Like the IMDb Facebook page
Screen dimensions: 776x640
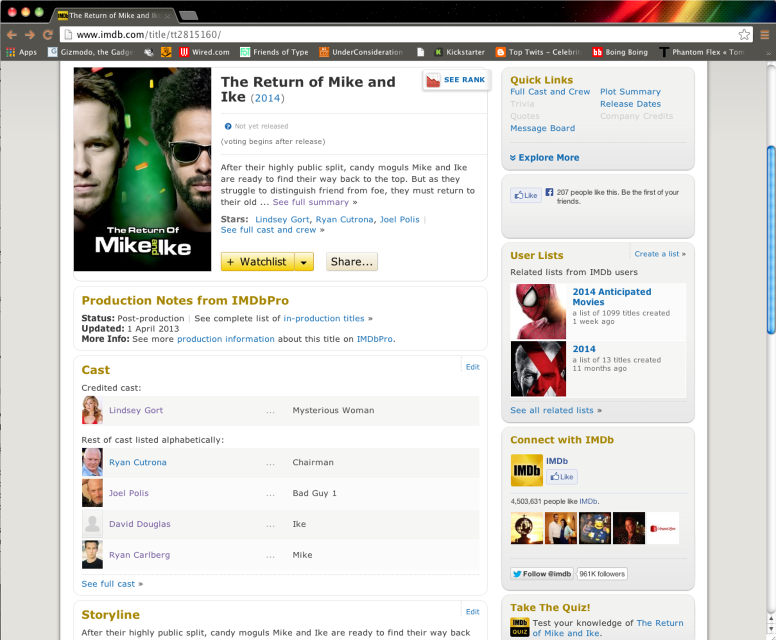[562, 477]
